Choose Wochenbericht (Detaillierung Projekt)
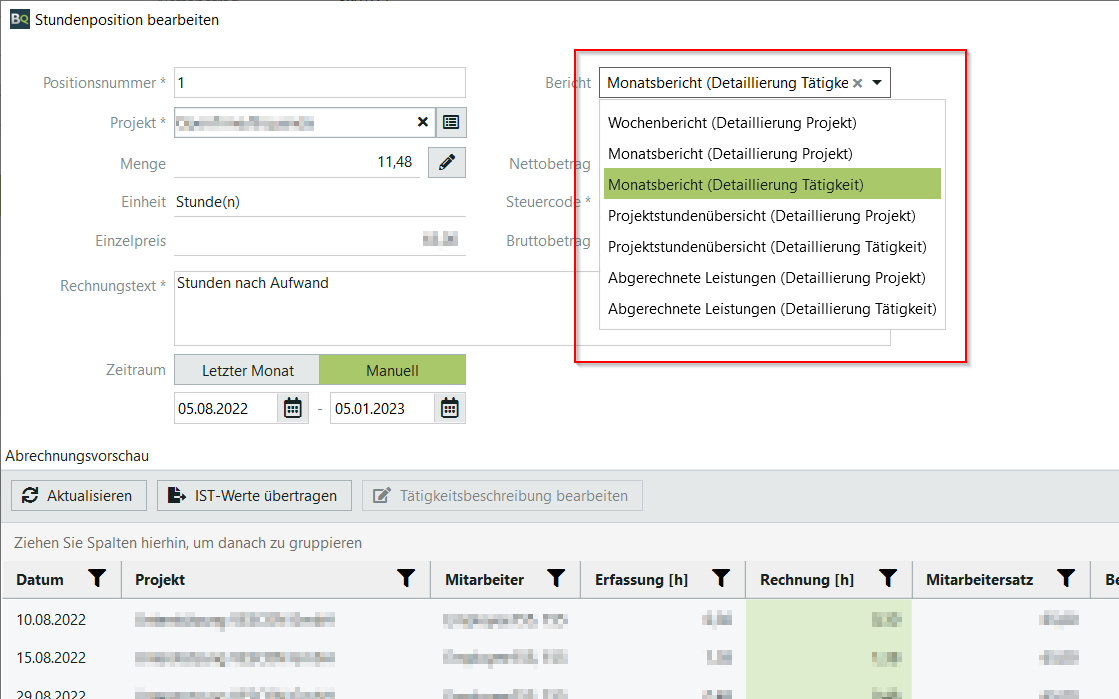 [732, 123]
